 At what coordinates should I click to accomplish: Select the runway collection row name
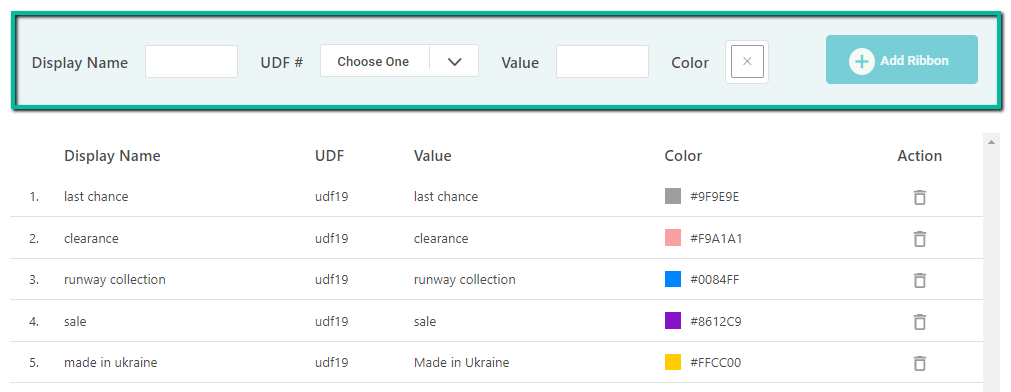coord(115,279)
